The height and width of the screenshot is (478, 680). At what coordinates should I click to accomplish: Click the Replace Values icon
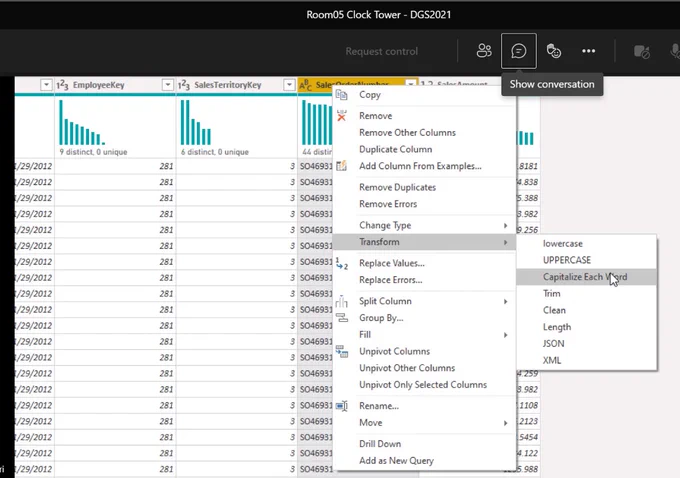pos(342,263)
